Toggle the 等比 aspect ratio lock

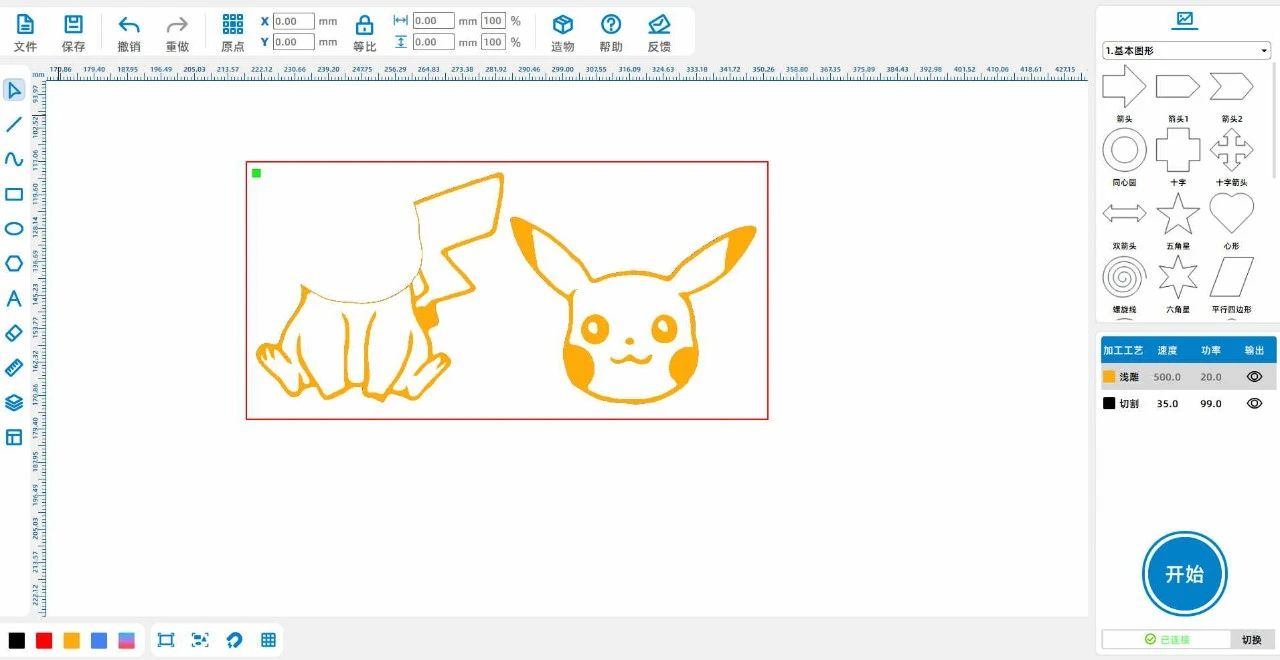tap(365, 32)
